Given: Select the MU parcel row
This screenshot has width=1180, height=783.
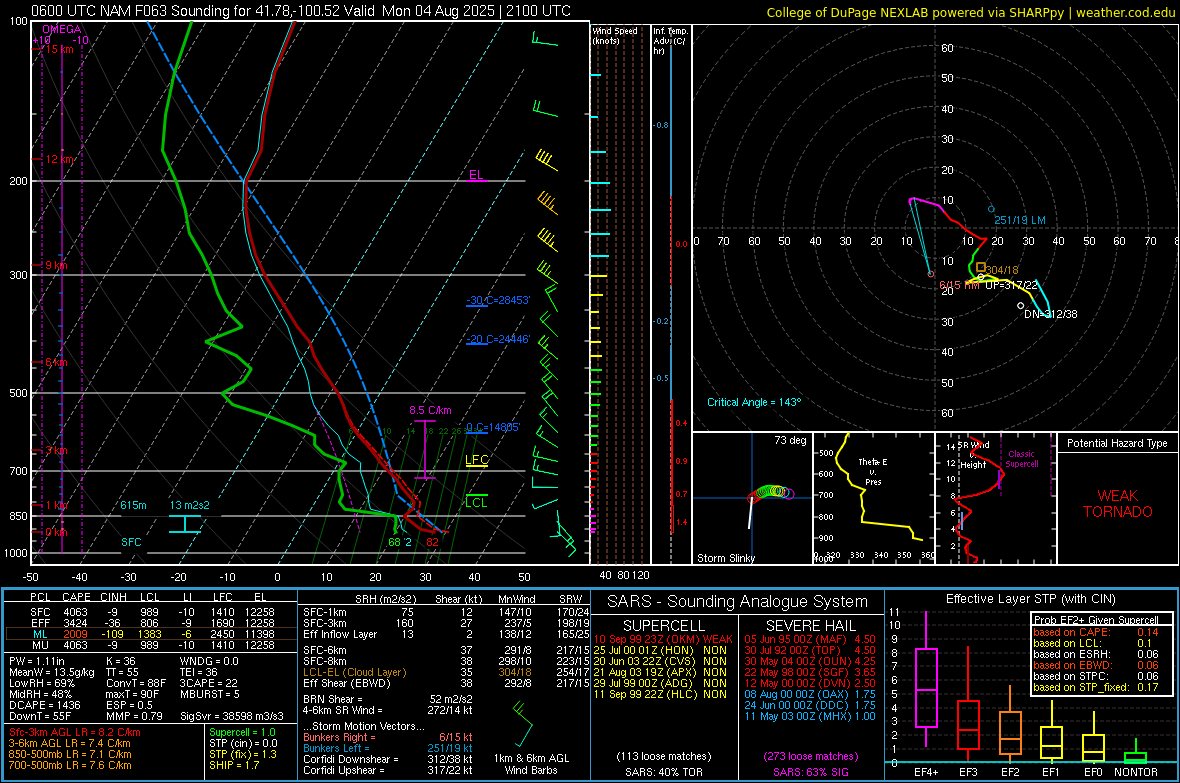Looking at the screenshot, I should pyautogui.click(x=151, y=645).
